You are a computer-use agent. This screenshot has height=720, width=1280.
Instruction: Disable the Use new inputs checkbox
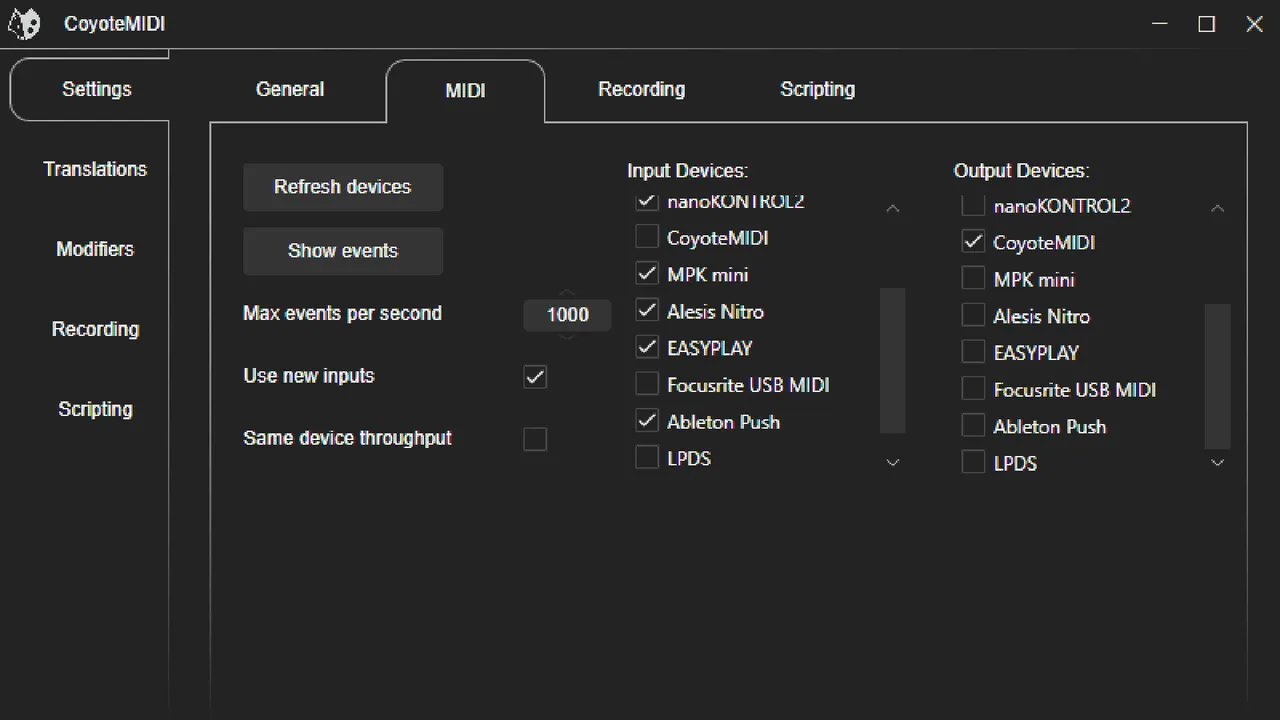click(535, 377)
